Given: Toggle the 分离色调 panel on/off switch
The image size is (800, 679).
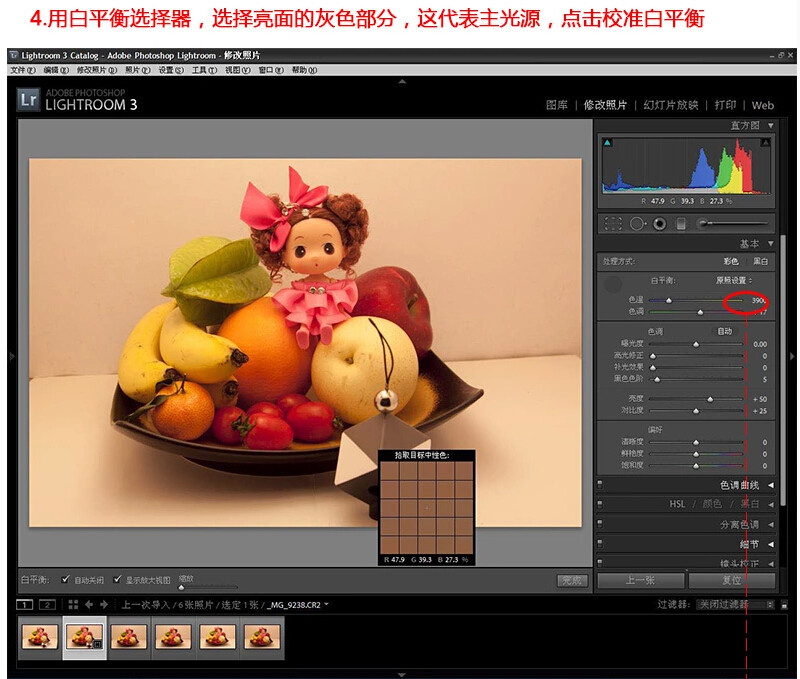Looking at the screenshot, I should pyautogui.click(x=600, y=524).
